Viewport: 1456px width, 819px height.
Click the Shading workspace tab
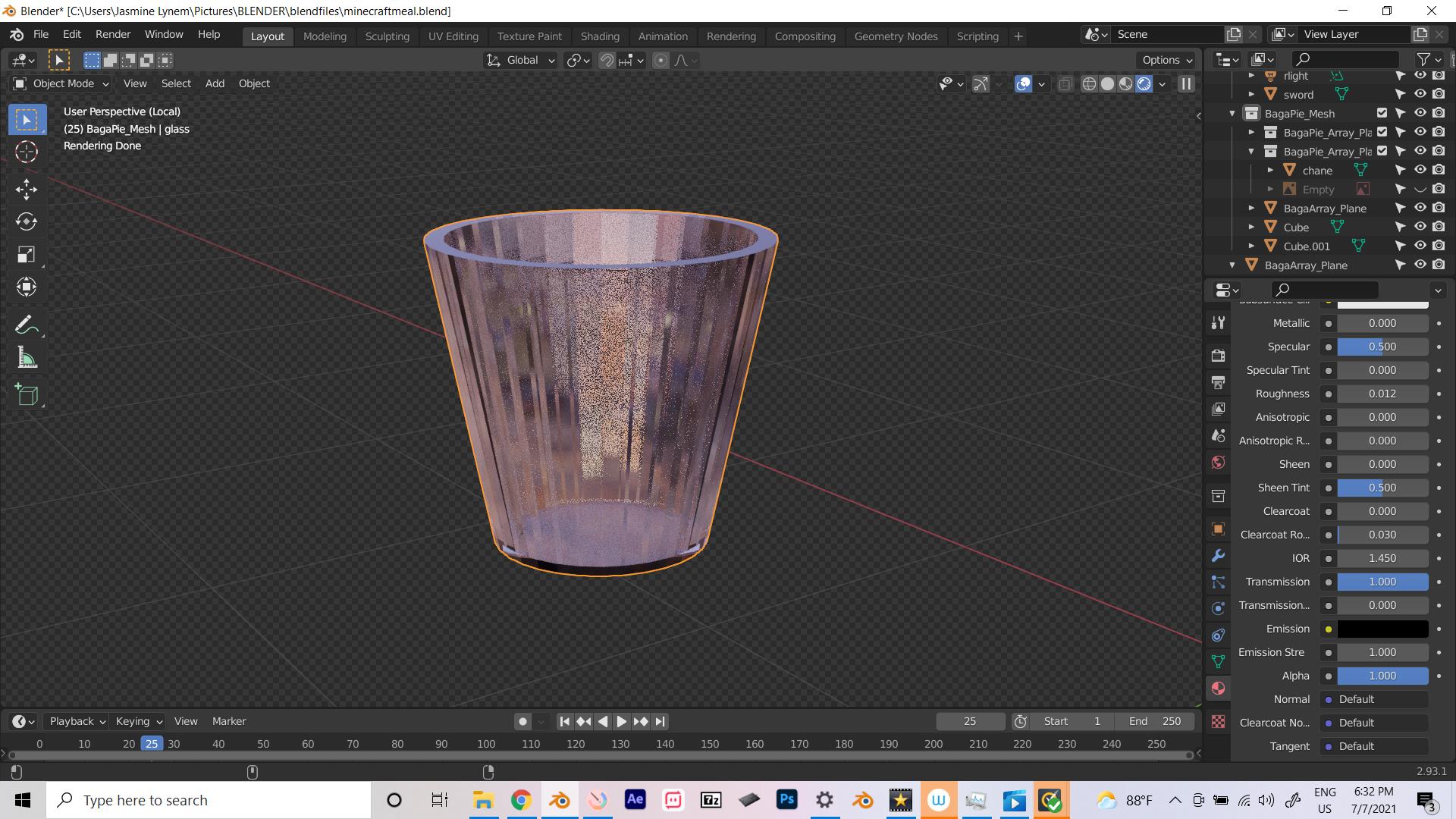coord(600,36)
